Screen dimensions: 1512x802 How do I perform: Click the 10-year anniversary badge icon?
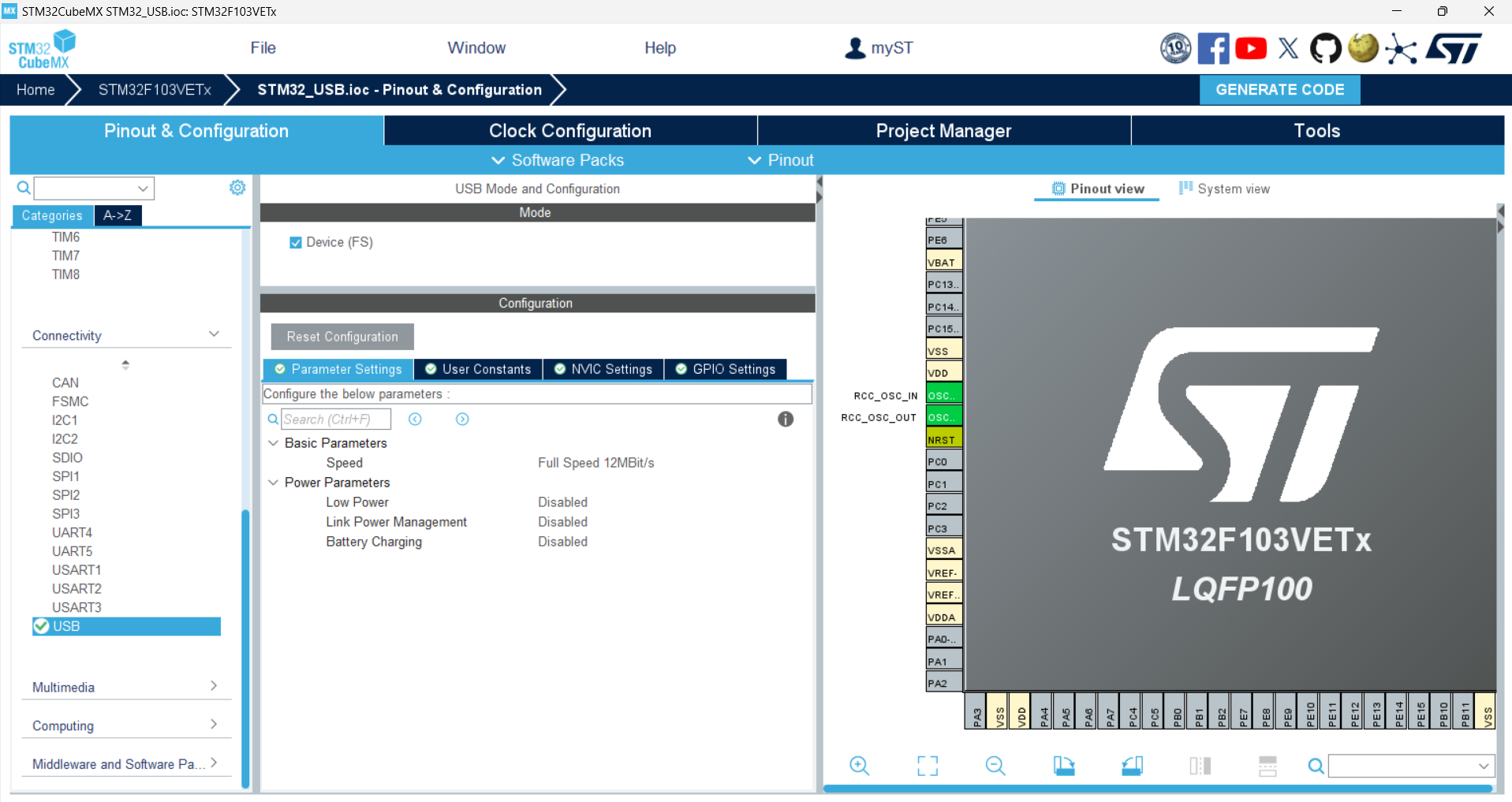[1175, 48]
